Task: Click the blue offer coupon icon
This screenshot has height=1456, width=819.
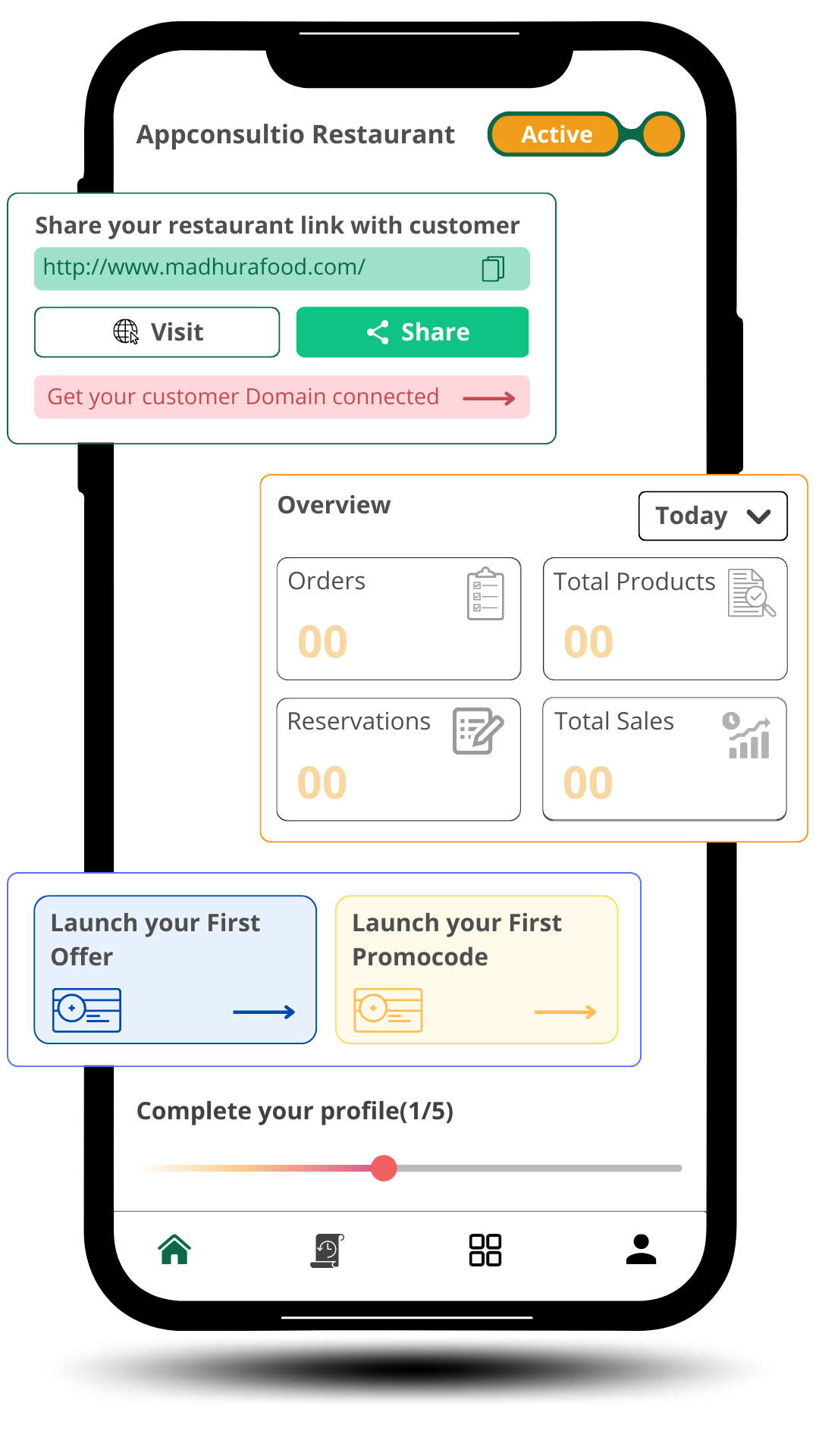Action: (86, 1010)
